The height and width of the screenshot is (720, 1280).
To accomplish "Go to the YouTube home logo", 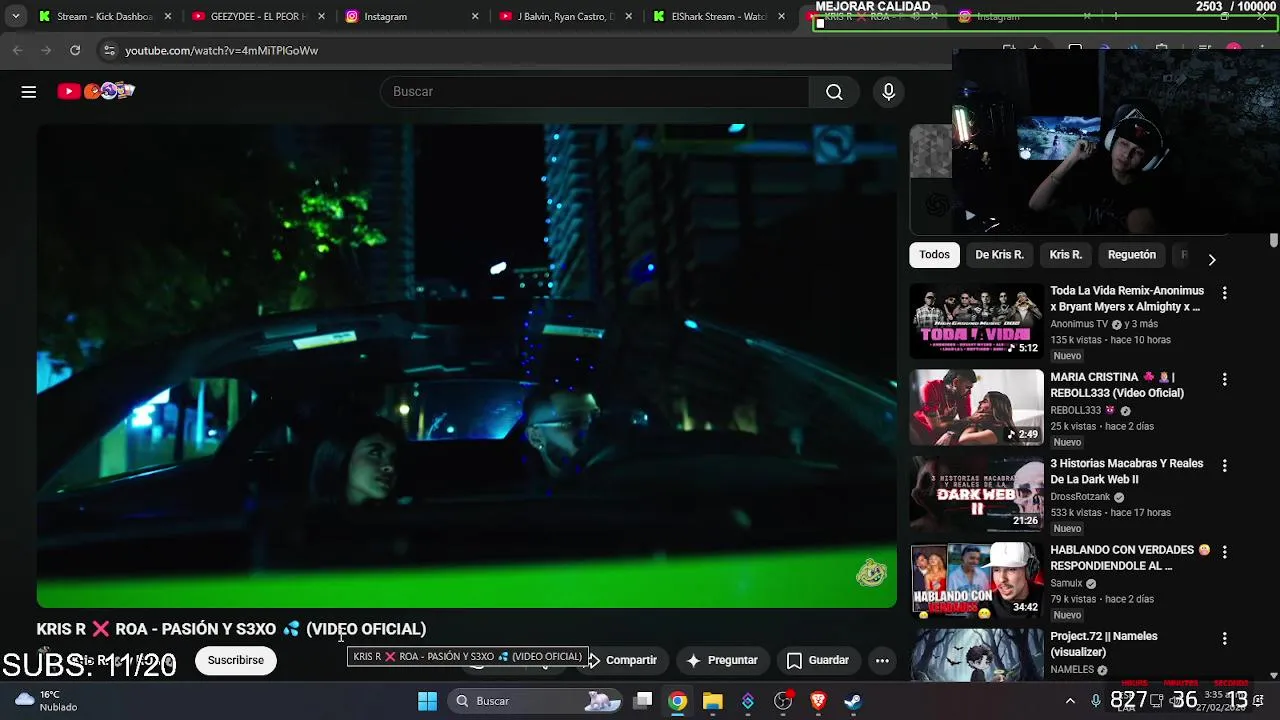I will tap(96, 91).
